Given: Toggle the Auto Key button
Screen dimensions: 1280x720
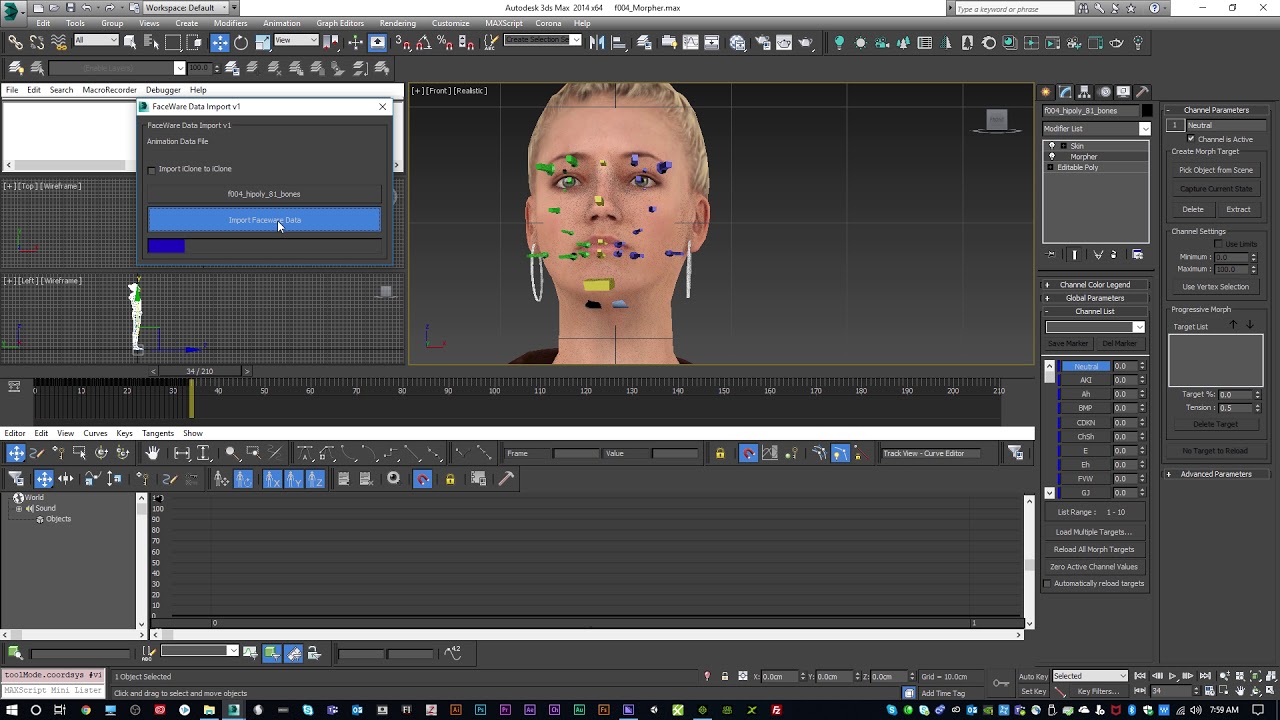Looking at the screenshot, I should coord(1033,676).
